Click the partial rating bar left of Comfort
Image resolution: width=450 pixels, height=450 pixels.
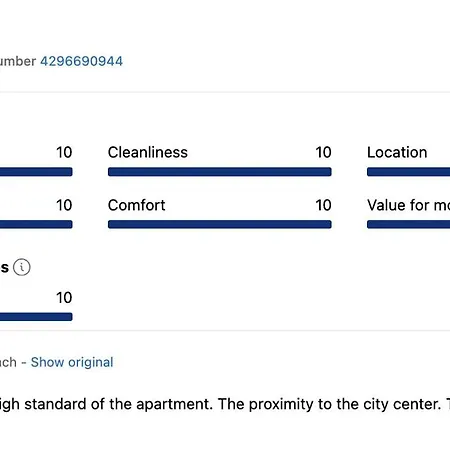pos(36,224)
